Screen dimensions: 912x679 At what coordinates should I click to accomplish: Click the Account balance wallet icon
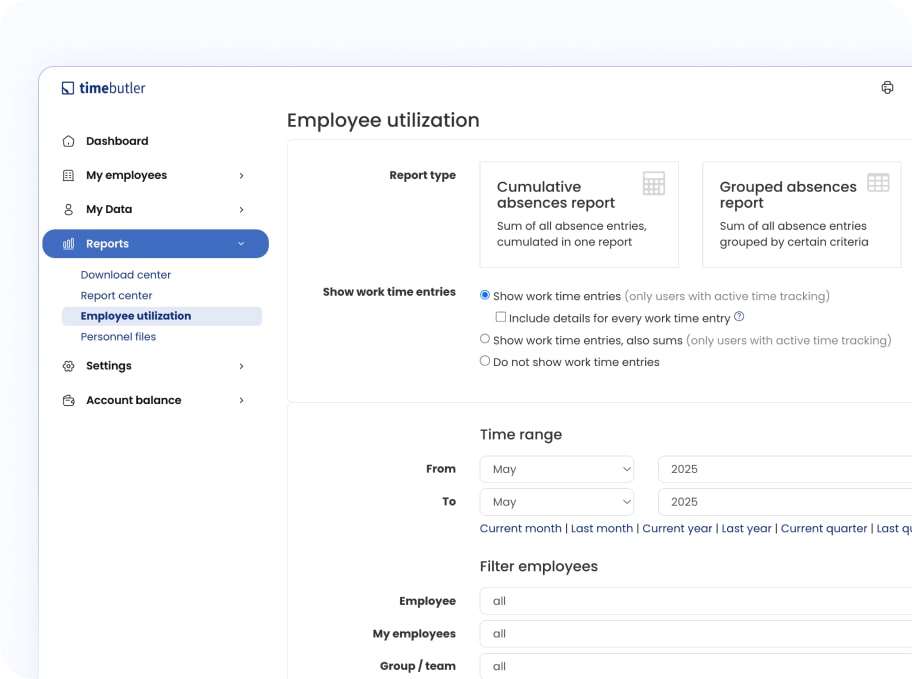click(x=68, y=400)
